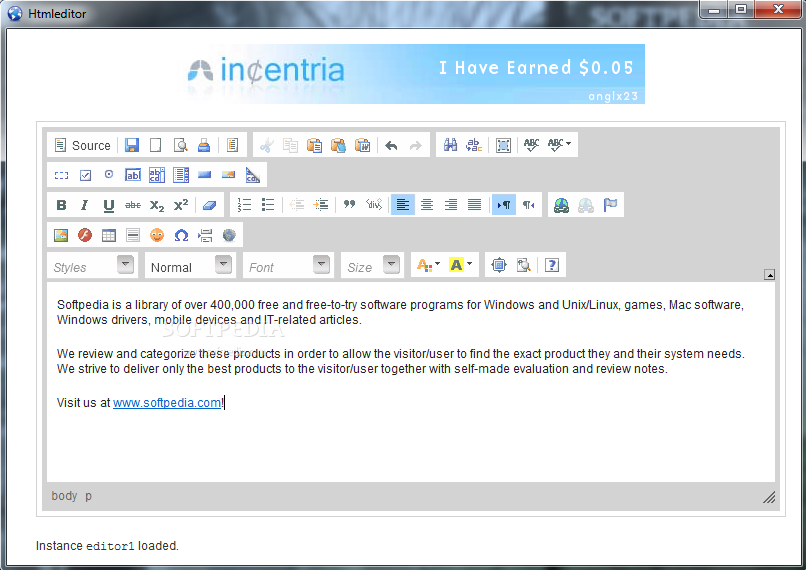Align text right
This screenshot has width=806, height=570.
pyautogui.click(x=451, y=205)
